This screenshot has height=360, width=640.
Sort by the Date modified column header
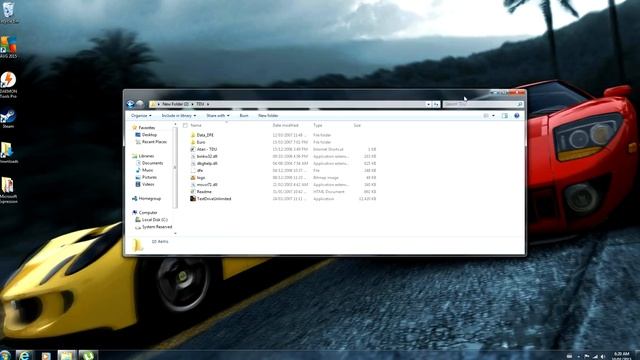[x=285, y=125]
